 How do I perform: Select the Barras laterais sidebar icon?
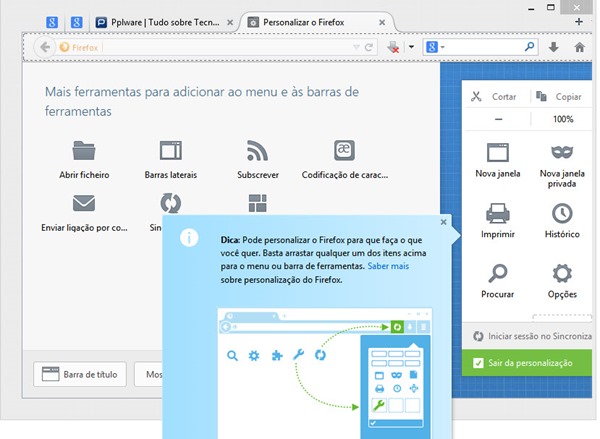coord(171,150)
